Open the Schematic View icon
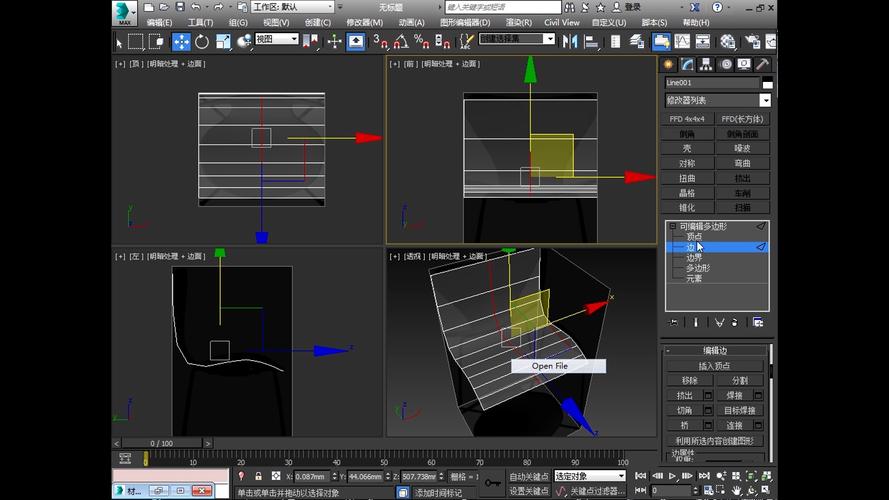The width and height of the screenshot is (889, 500). [703, 42]
